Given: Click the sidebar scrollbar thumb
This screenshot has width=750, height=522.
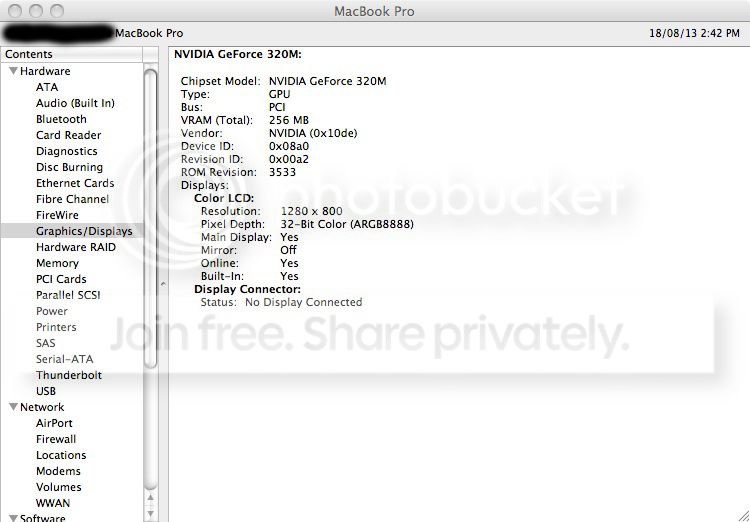Looking at the screenshot, I should coord(150,219).
